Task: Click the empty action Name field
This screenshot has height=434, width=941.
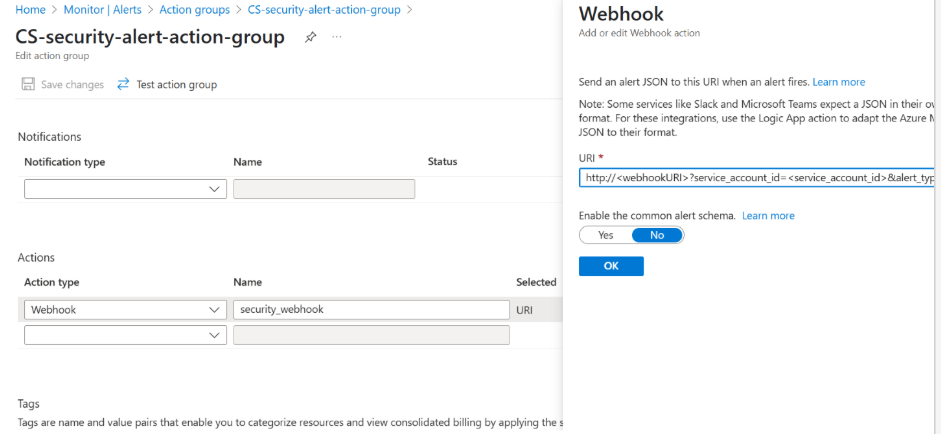Action: [x=371, y=335]
